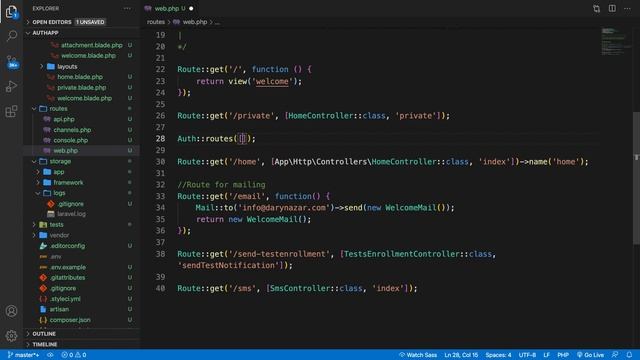Click routes in the breadcrumb
This screenshot has width=640, height=360.
[x=156, y=22]
